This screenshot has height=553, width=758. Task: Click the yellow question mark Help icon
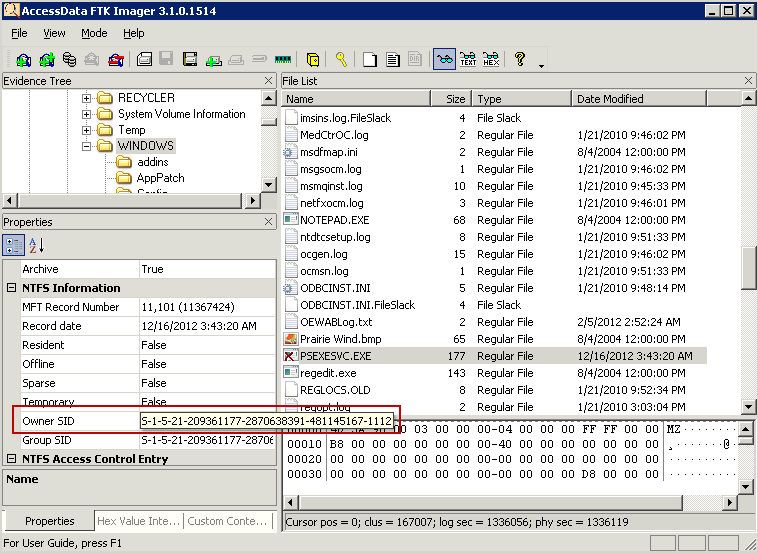click(520, 59)
